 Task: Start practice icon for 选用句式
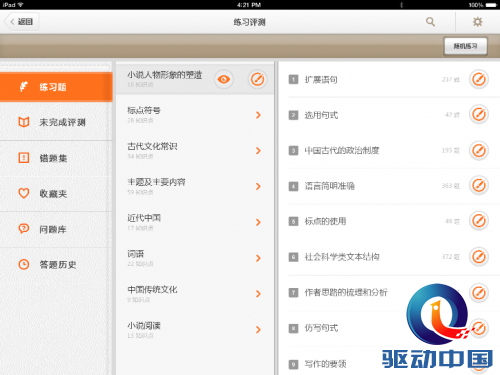479,115
